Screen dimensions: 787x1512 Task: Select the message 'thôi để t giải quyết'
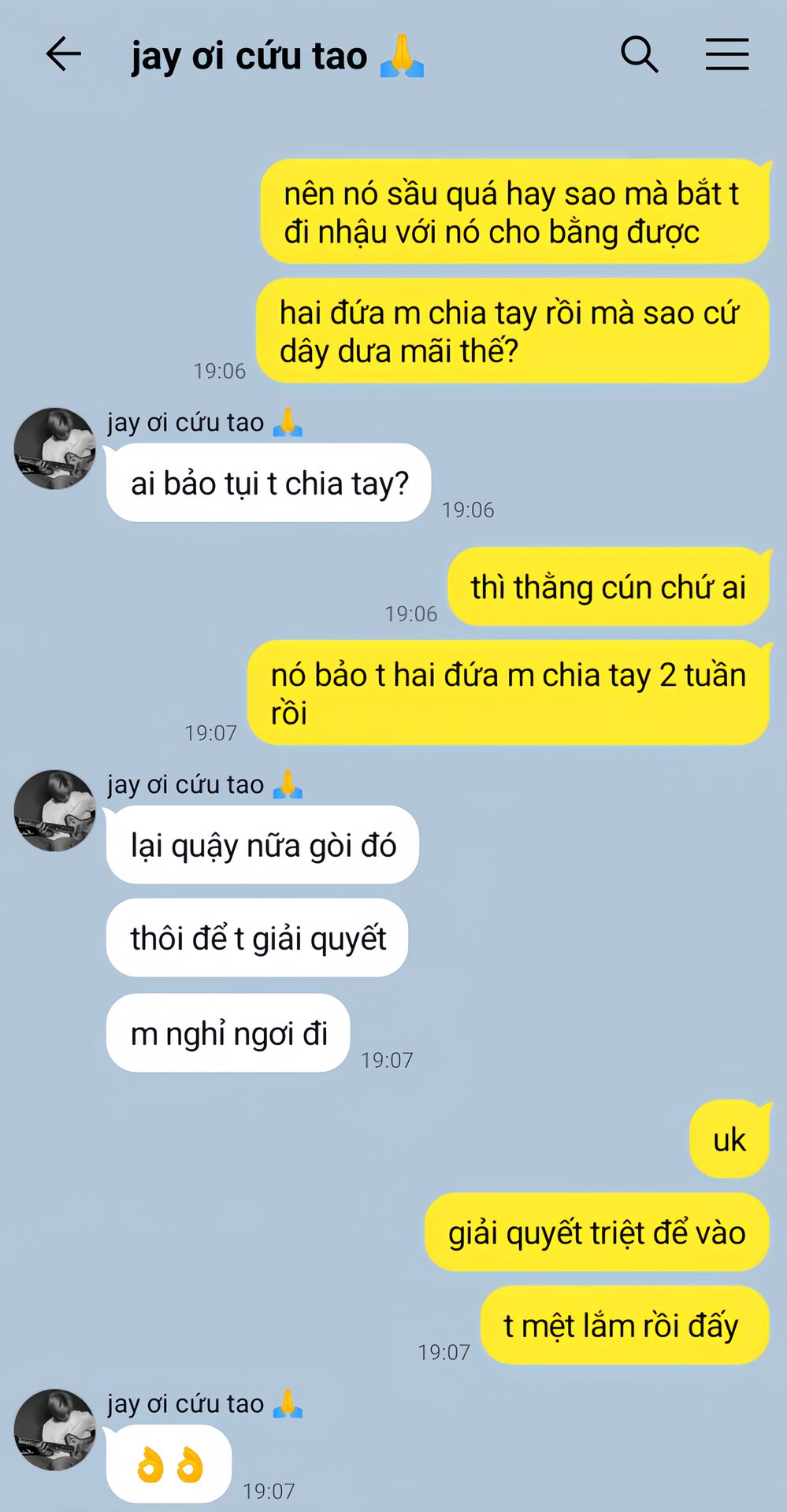point(257,938)
